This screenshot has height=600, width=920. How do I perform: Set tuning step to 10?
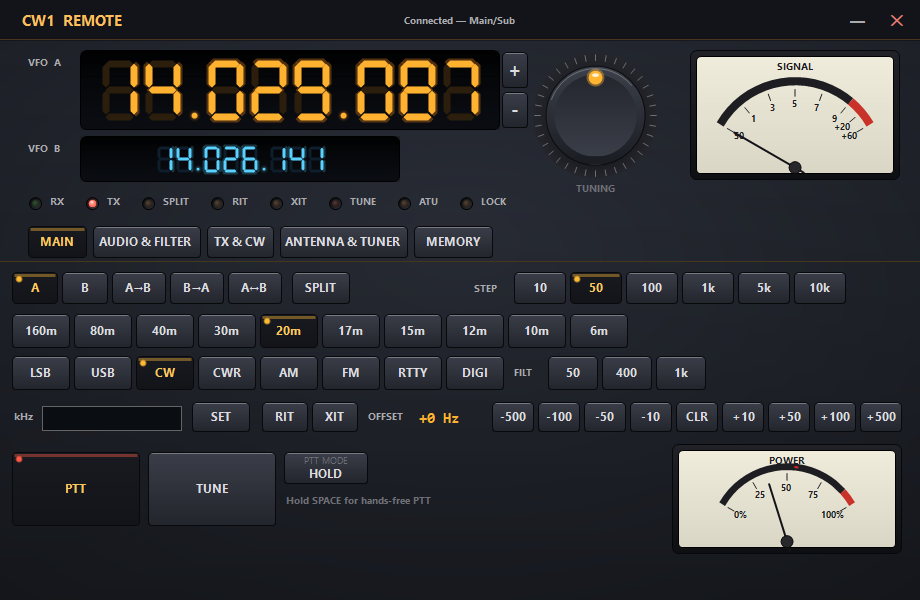click(540, 288)
